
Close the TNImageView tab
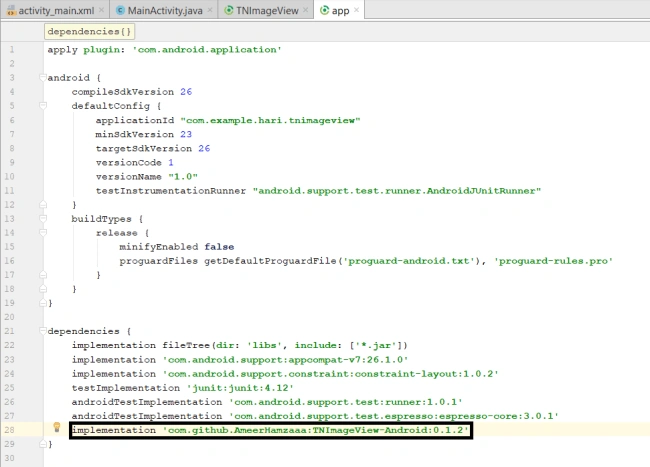pyautogui.click(x=306, y=10)
